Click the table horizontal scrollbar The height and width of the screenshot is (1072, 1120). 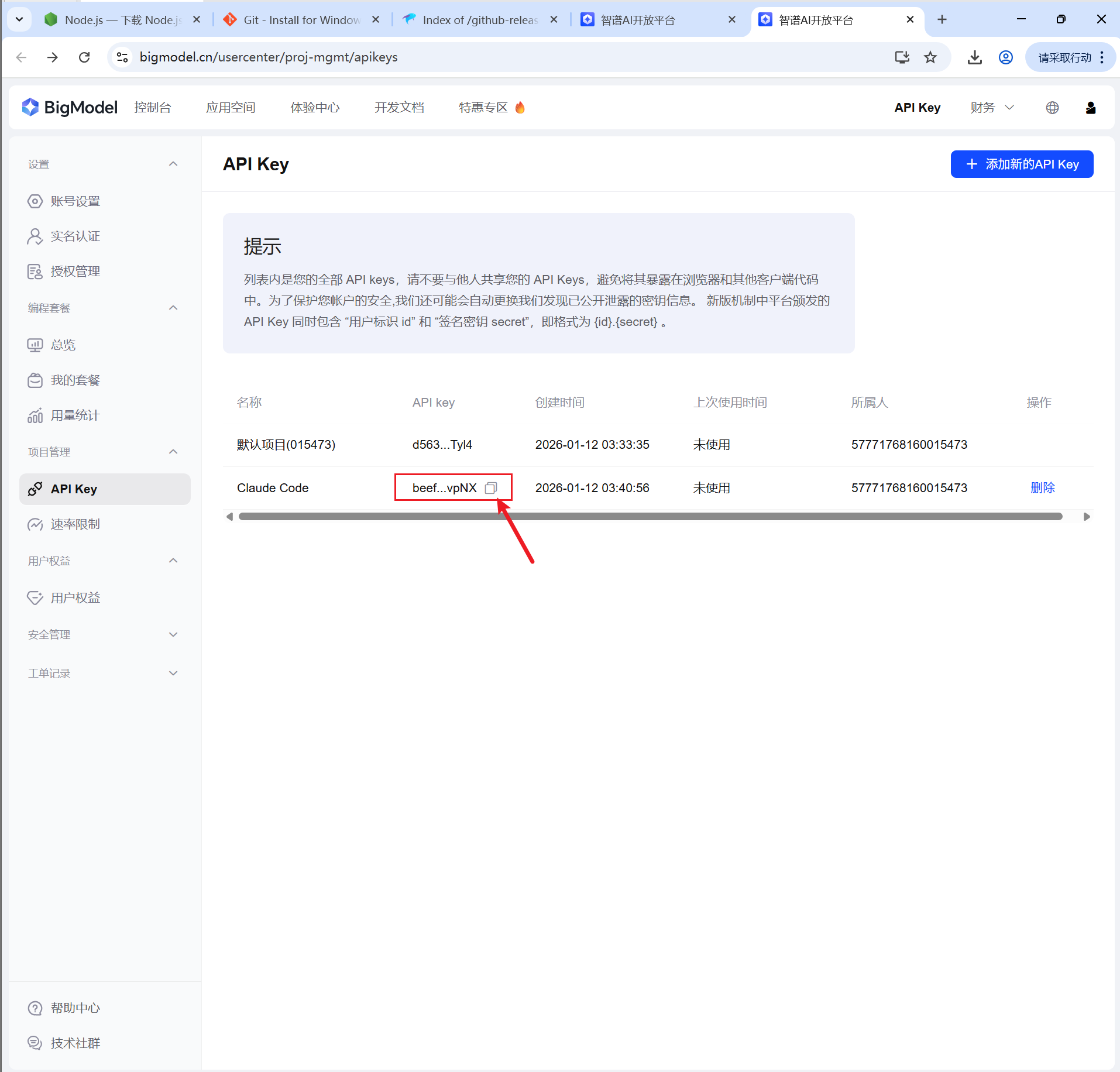coord(650,517)
